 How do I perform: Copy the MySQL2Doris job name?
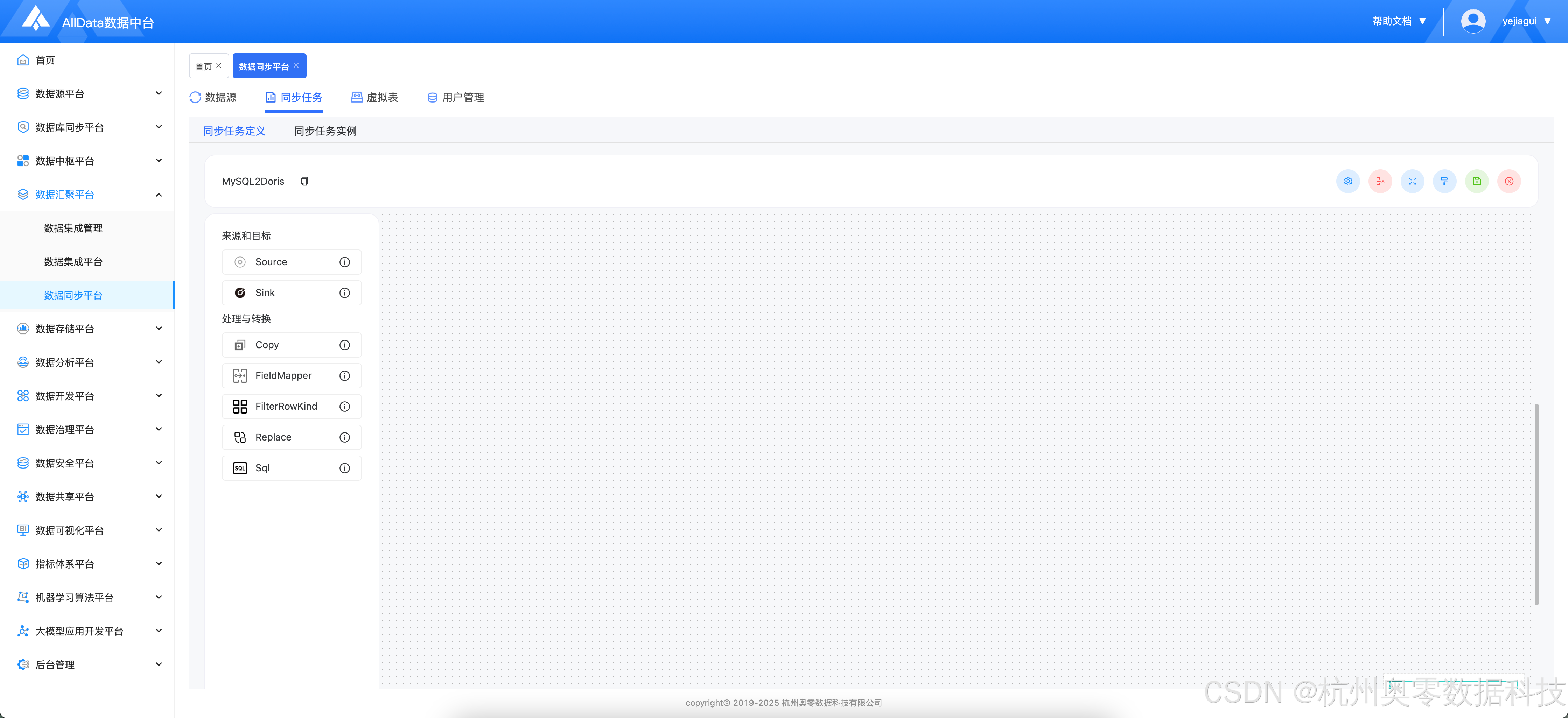(x=304, y=181)
